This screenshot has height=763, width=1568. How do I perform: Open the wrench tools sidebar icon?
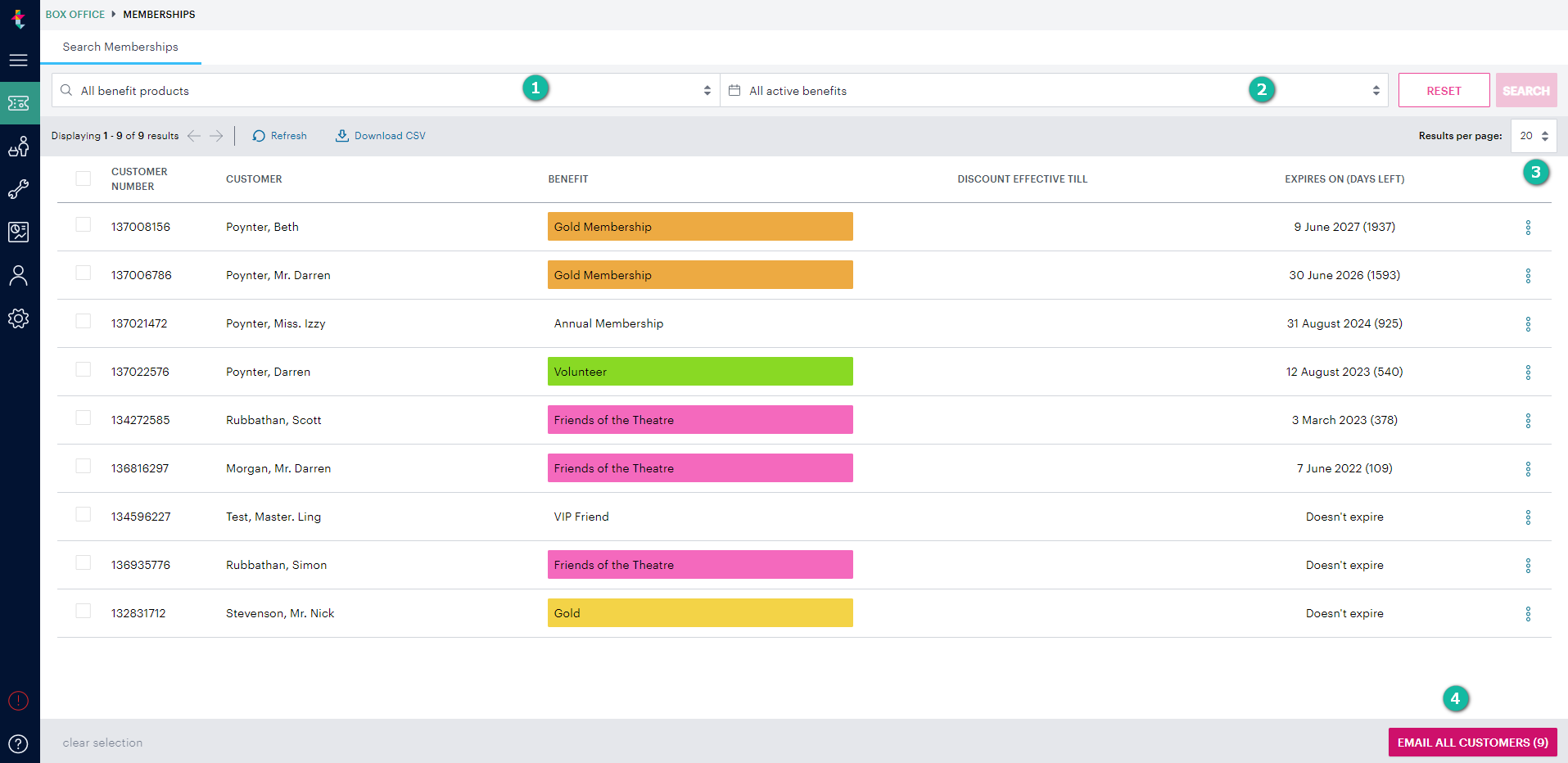tap(18, 190)
